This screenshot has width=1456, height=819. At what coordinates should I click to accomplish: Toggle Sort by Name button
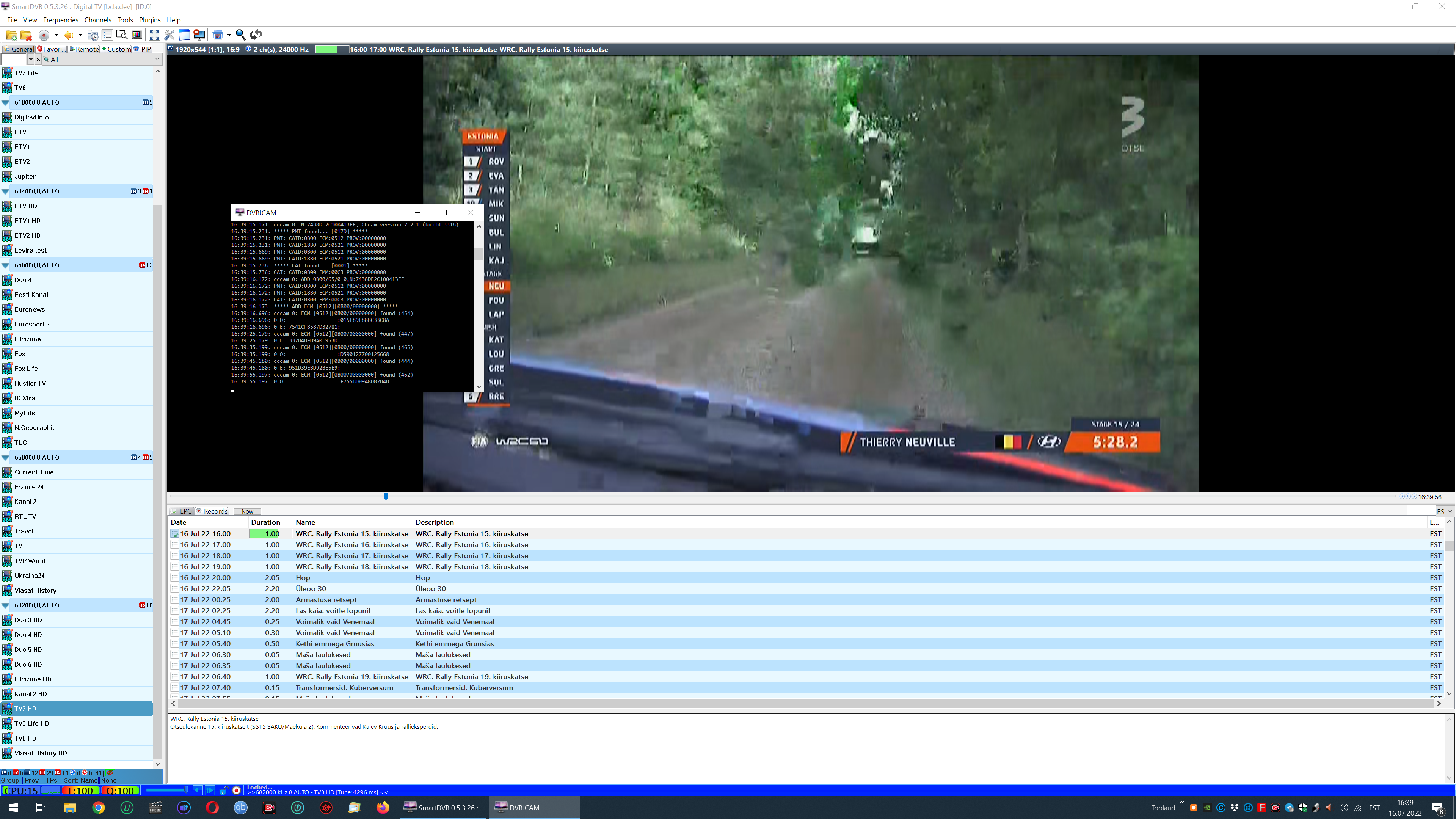pyautogui.click(x=89, y=780)
